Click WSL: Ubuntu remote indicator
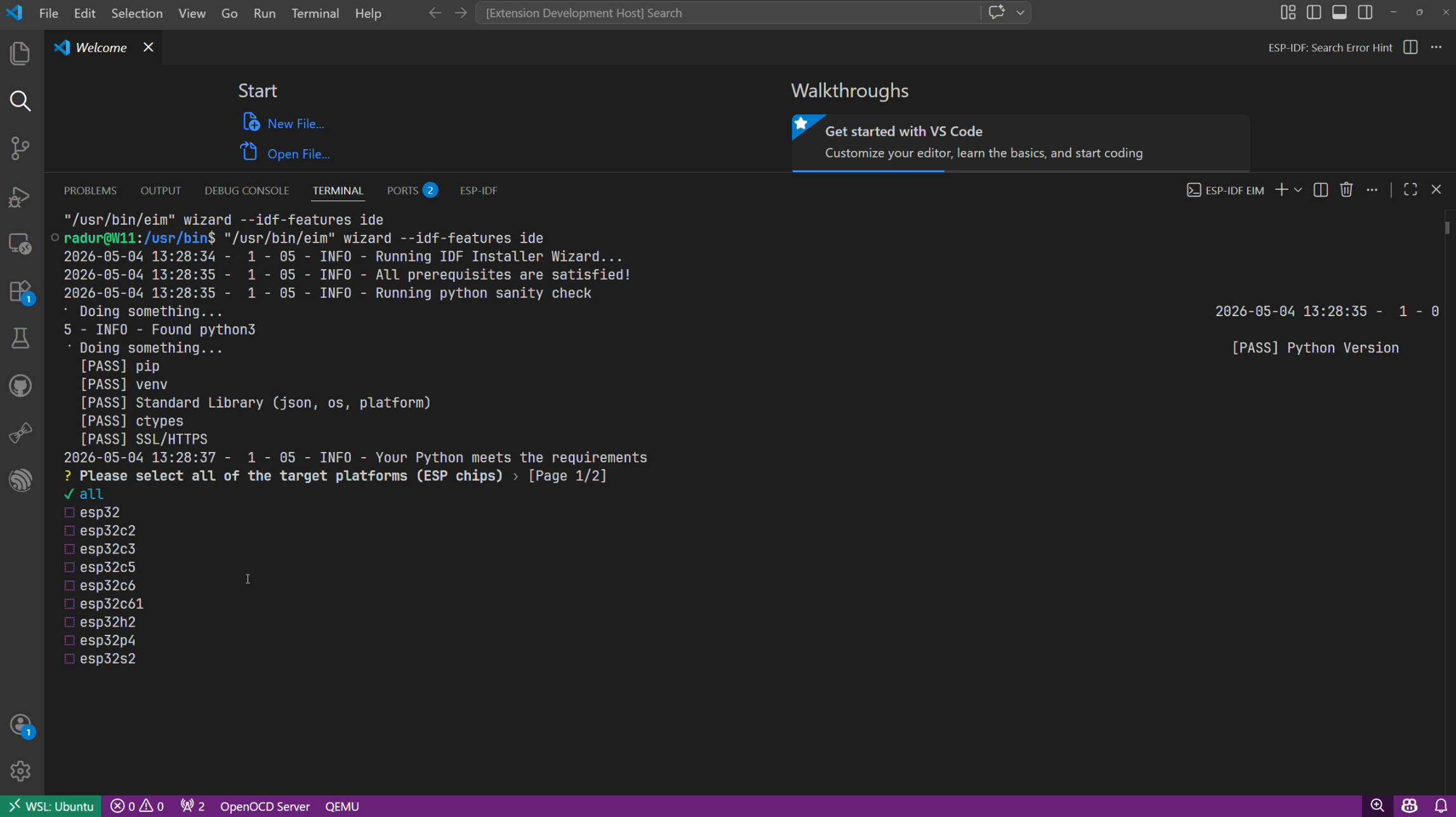 pyautogui.click(x=51, y=806)
